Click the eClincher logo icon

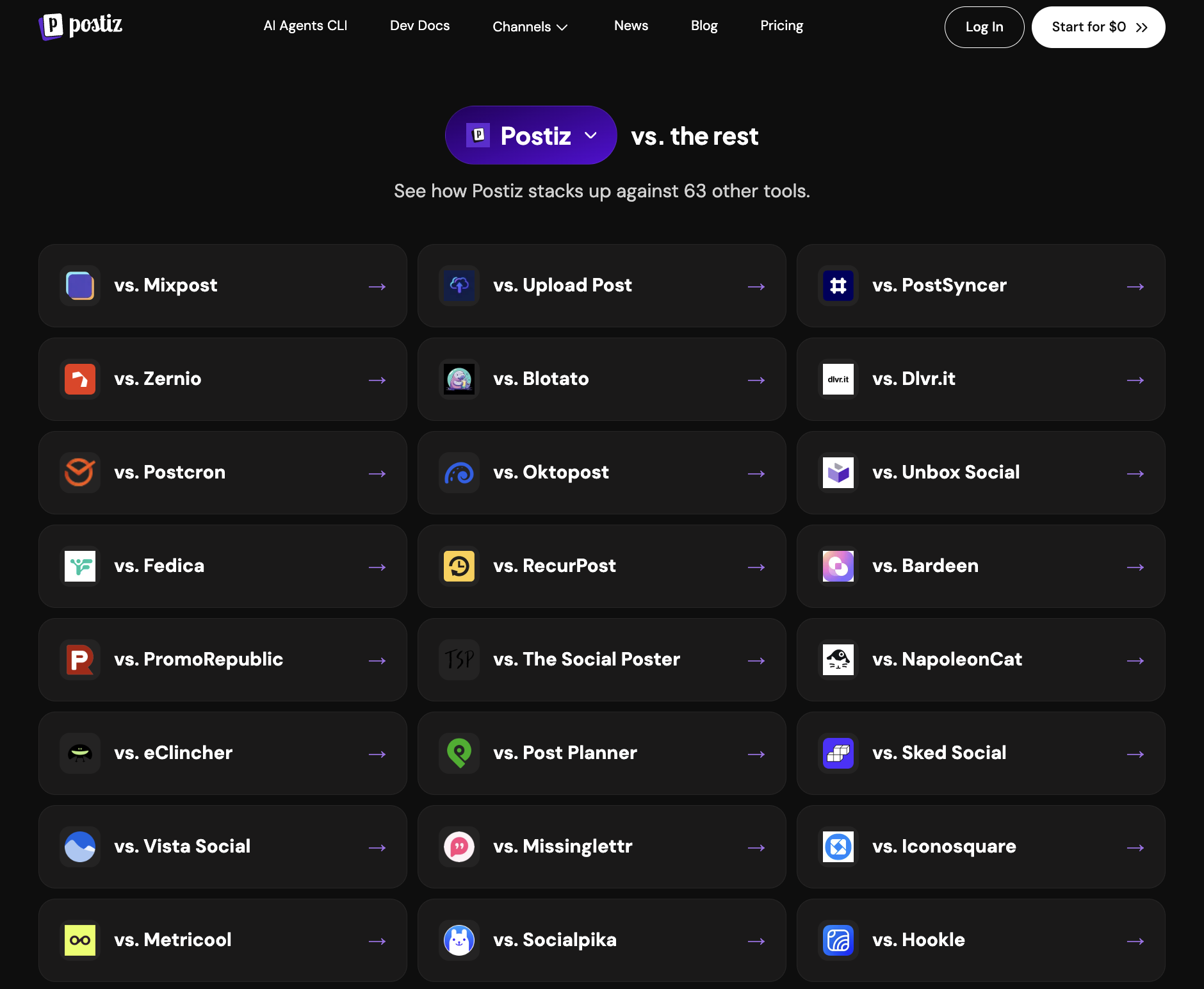(x=80, y=753)
